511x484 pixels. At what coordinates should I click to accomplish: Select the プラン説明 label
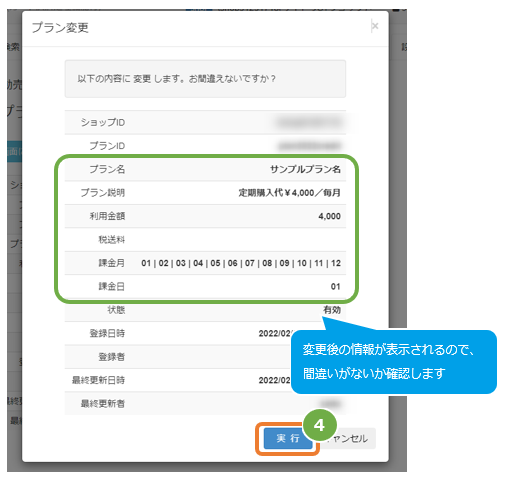[103, 193]
